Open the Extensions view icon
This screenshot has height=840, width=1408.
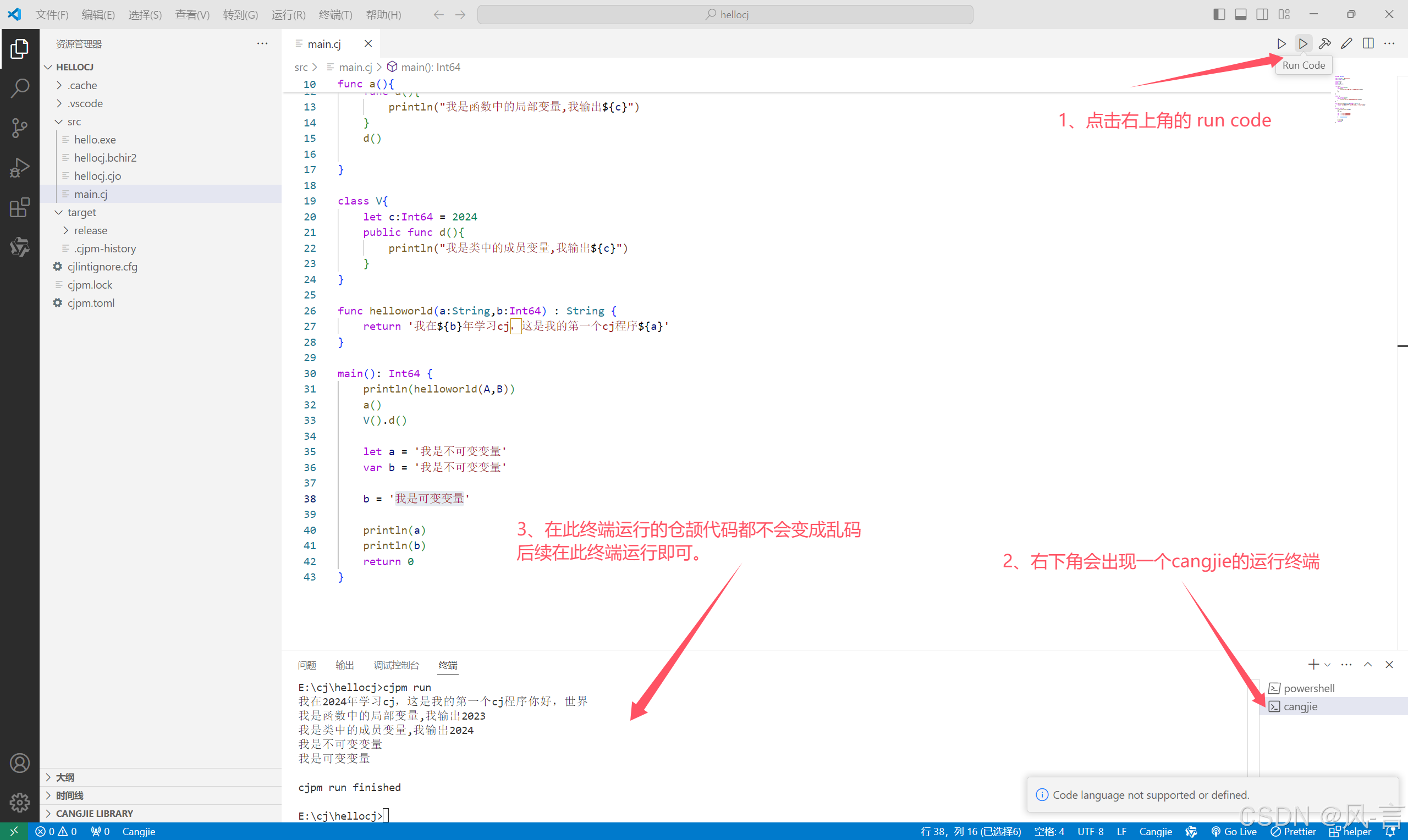[x=20, y=208]
